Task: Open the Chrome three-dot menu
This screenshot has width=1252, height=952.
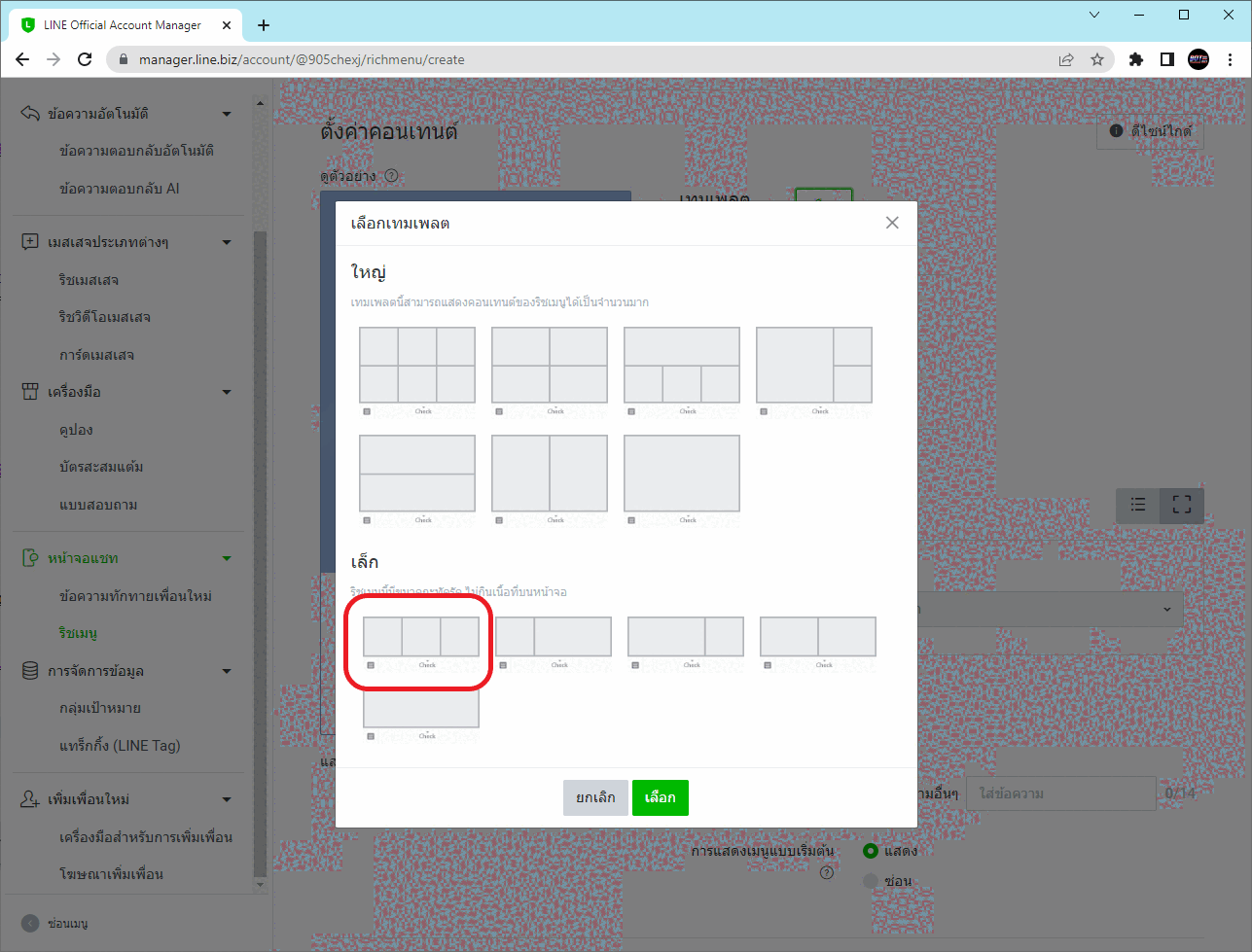Action: click(1231, 59)
